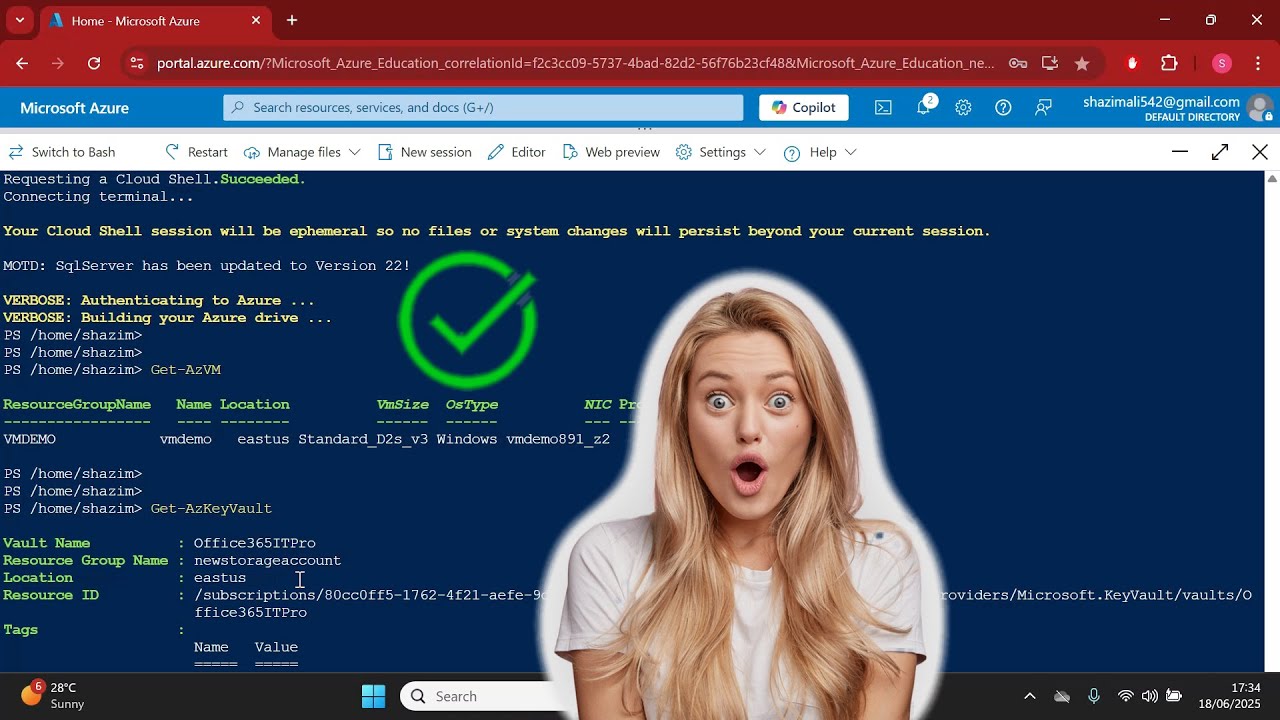Open the Cloud Shell icon in the Azure header

pos(883,107)
